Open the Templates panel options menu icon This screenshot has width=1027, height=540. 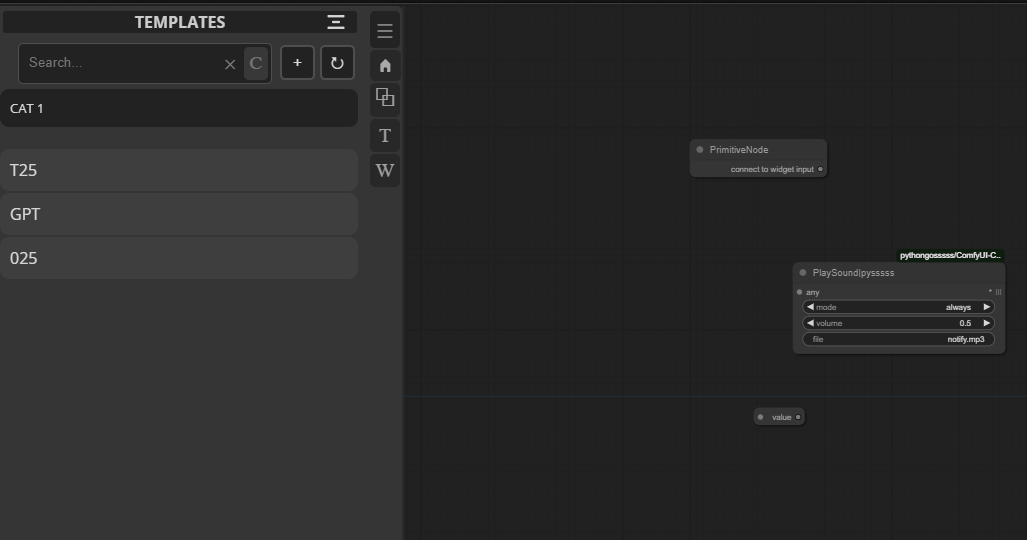[x=335, y=22]
